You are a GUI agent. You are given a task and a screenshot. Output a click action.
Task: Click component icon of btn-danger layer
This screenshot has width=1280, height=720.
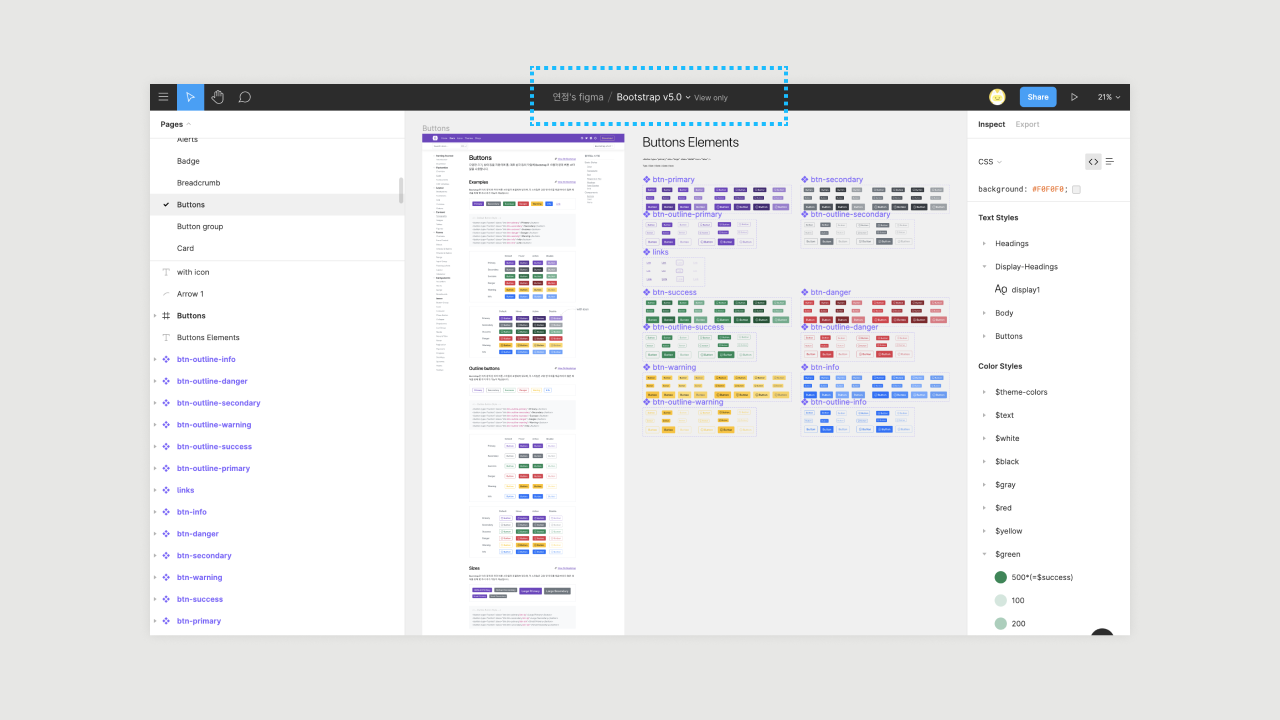pyautogui.click(x=166, y=534)
